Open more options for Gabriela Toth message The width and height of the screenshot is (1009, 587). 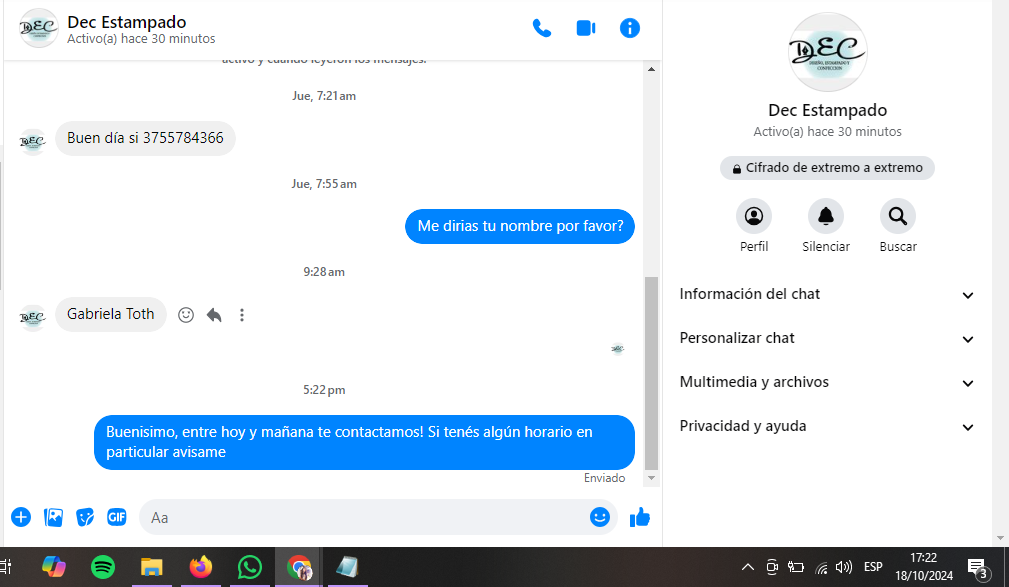pos(242,315)
